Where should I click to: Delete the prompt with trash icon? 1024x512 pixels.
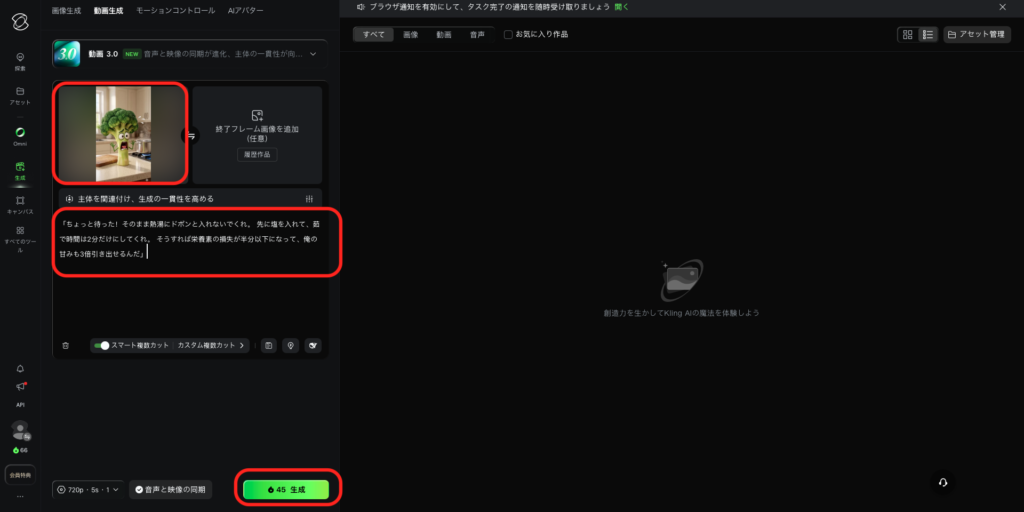coord(65,345)
